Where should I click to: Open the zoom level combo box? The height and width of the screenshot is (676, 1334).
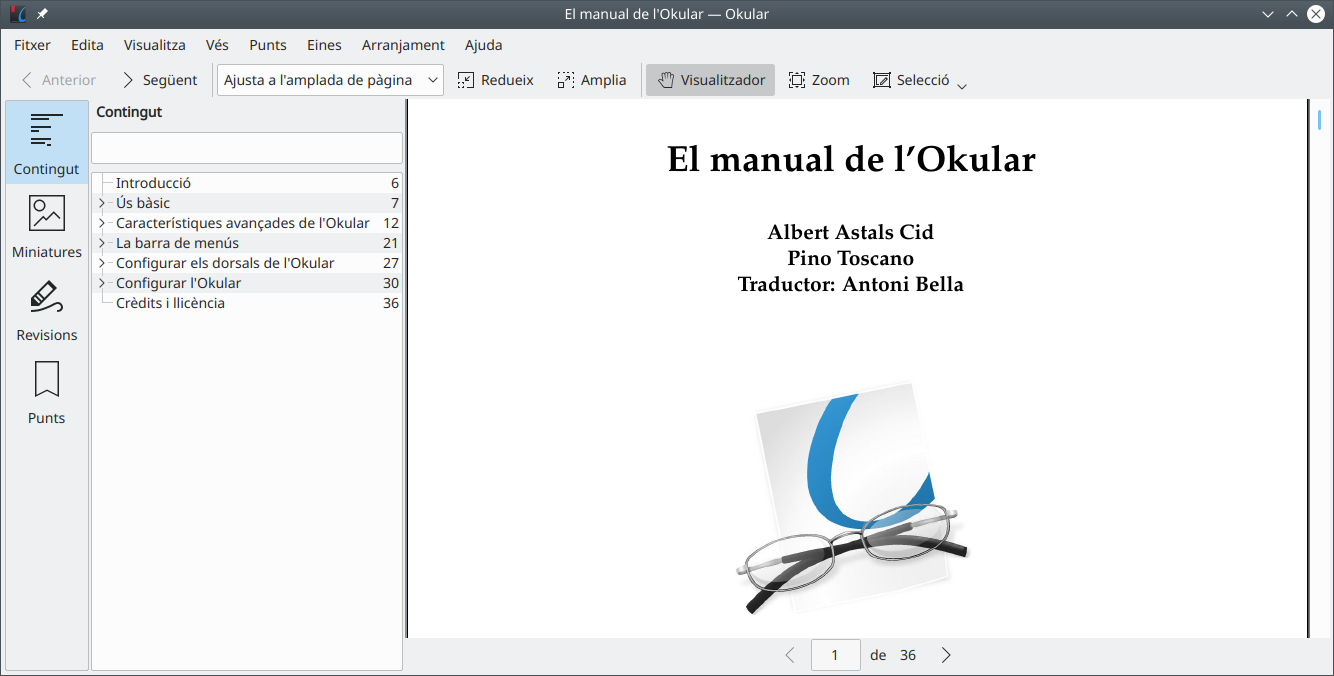[330, 80]
